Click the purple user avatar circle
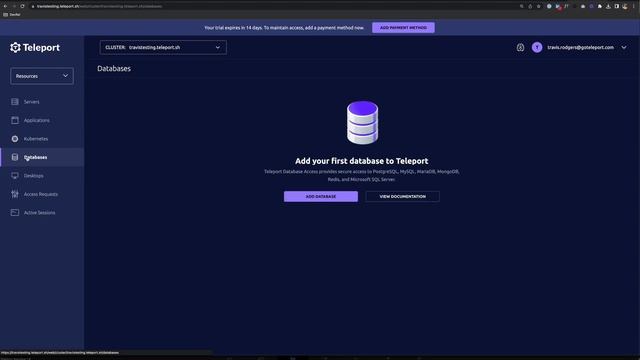The image size is (640, 360). [x=537, y=47]
